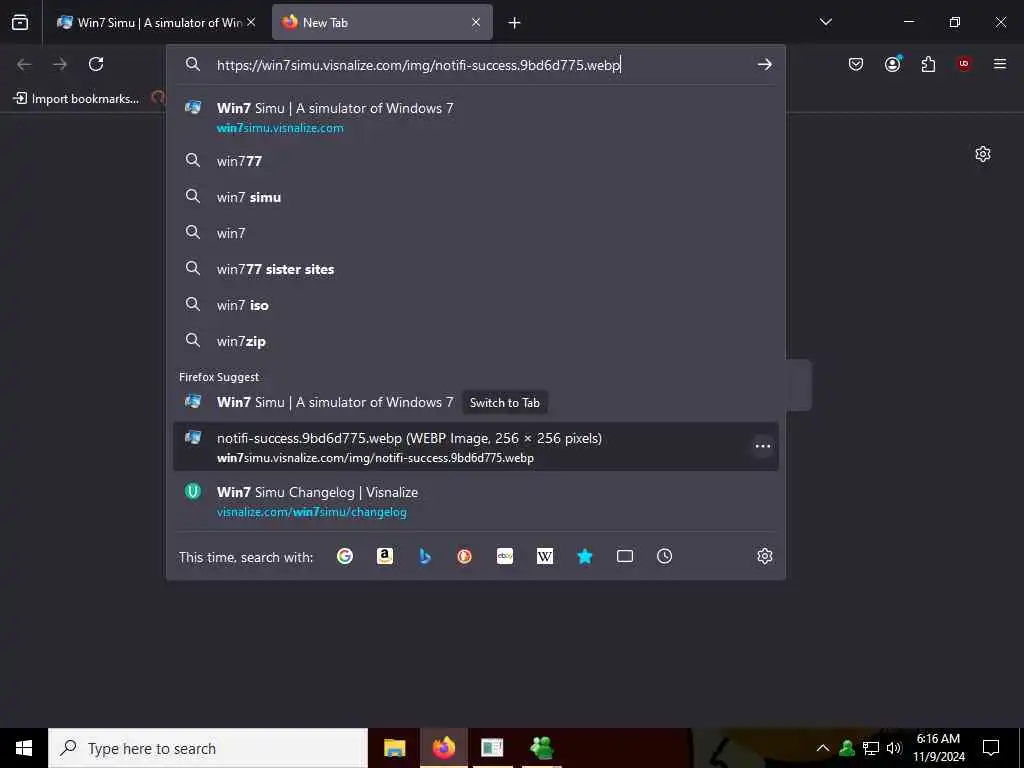1024x768 pixels.
Task: Show hidden tray icons chevron
Action: (x=823, y=748)
